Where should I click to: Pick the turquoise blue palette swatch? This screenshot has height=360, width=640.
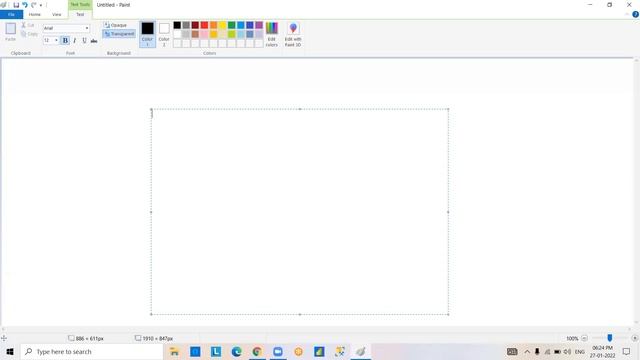[x=241, y=25]
